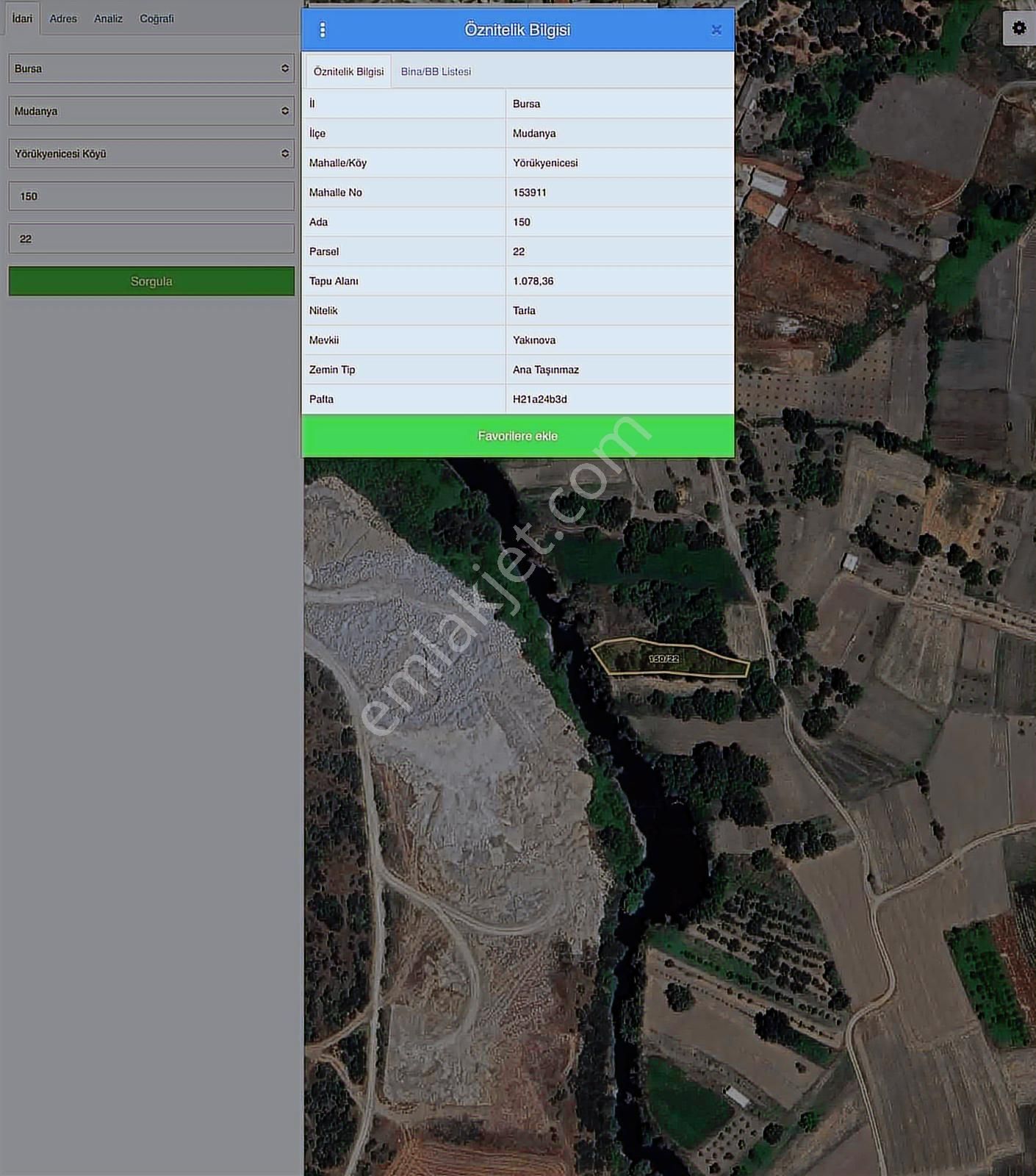Click the 150/22 parcel label on map
Screen dimensions: 1036x1176
coord(663,659)
